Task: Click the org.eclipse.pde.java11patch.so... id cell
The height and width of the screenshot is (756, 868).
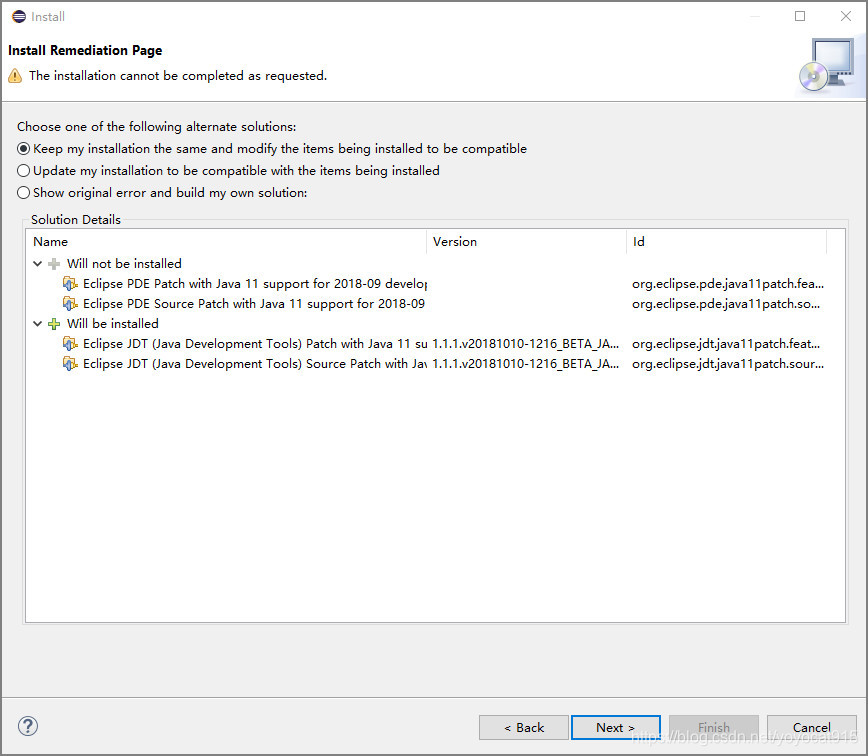Action: [x=726, y=304]
